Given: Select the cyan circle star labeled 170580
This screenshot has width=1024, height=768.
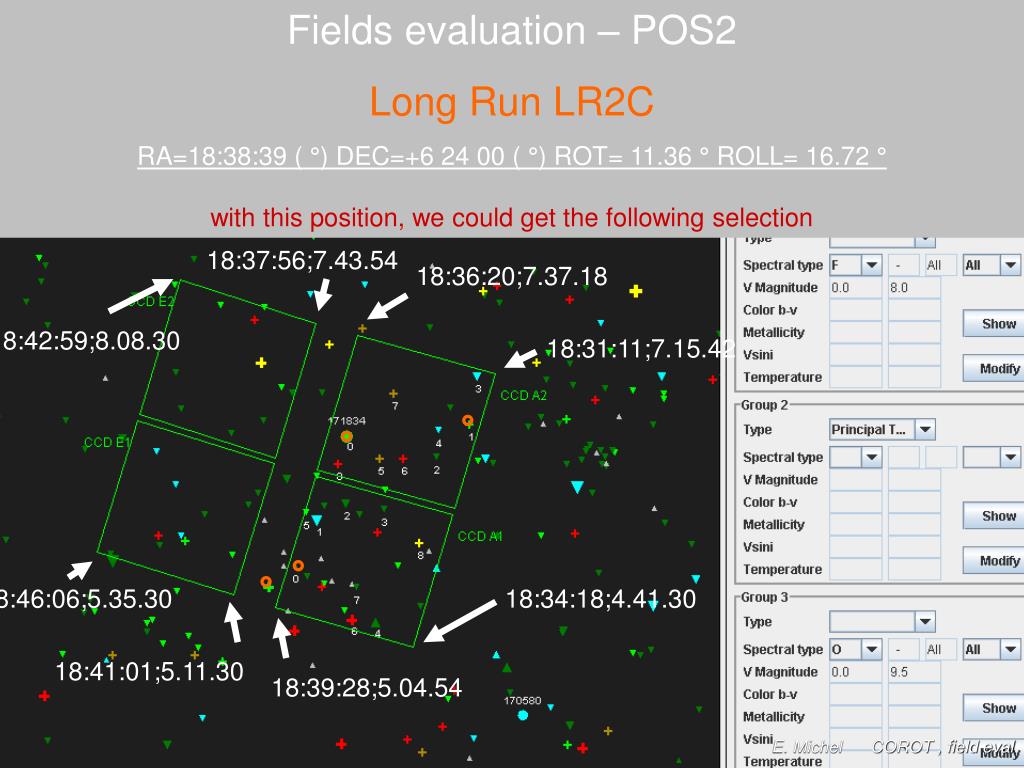Looking at the screenshot, I should coord(522,715).
